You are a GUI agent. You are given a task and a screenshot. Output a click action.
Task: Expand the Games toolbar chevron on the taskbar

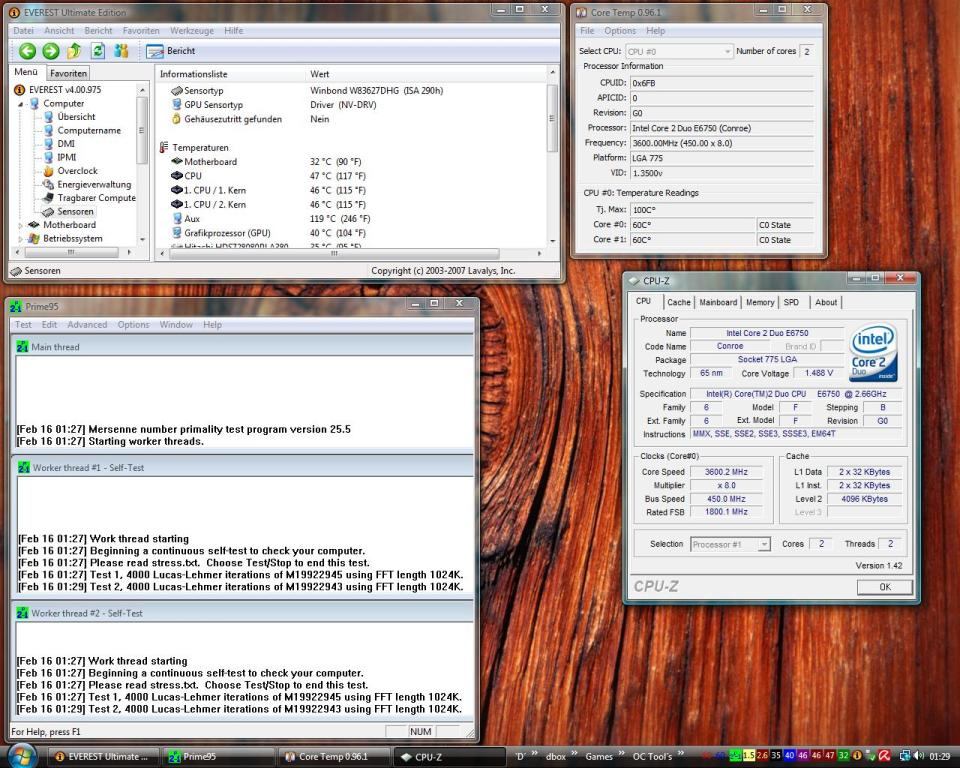(621, 753)
